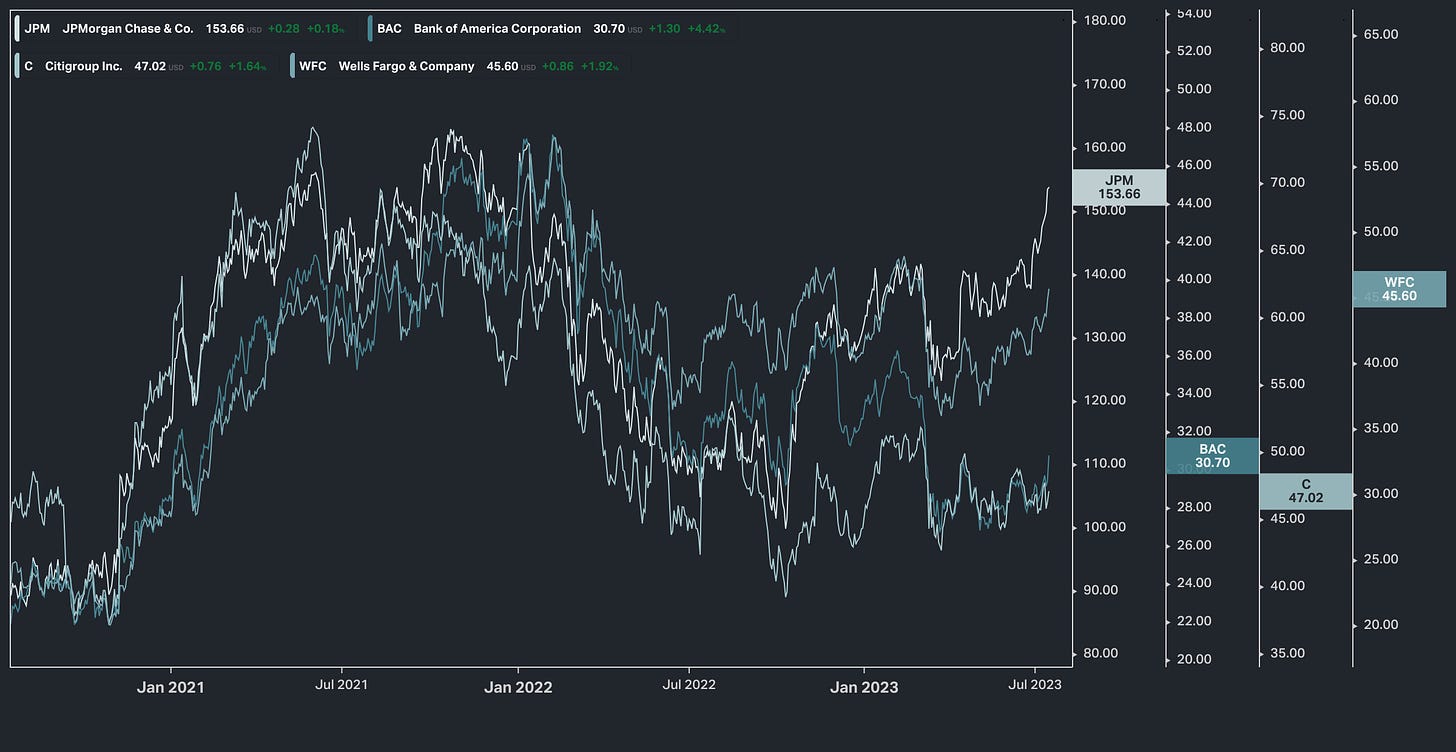Click the '47.02' price in Citigroup legend
The image size is (1456, 752).
(x=150, y=66)
